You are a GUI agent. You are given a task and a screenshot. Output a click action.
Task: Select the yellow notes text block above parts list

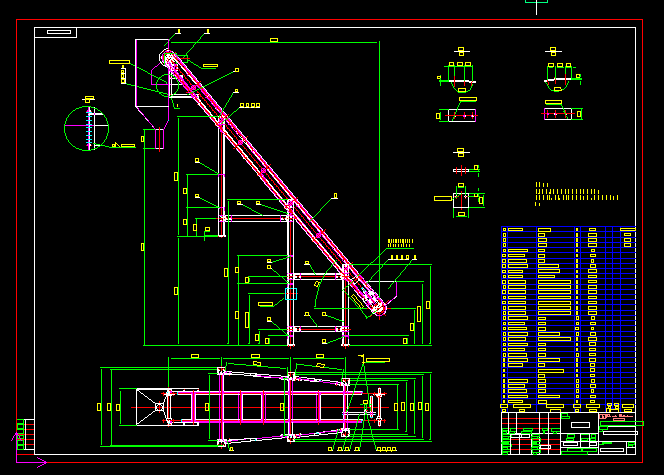576,194
